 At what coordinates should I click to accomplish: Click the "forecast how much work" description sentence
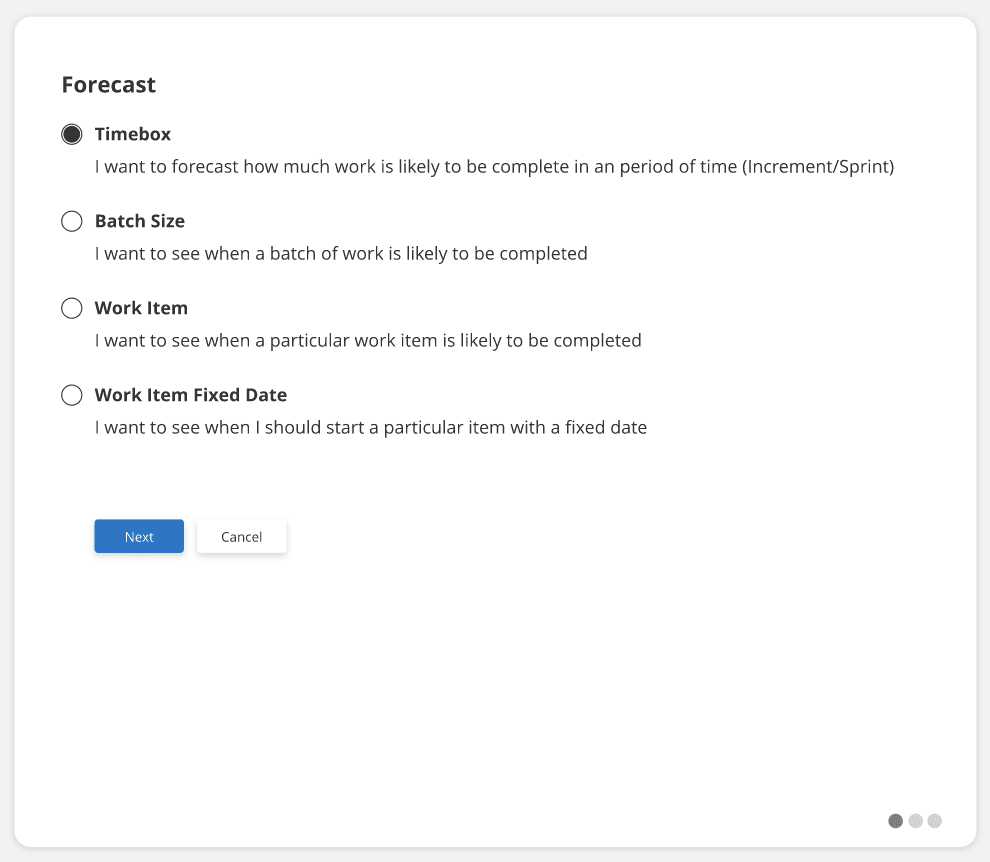pos(400,167)
